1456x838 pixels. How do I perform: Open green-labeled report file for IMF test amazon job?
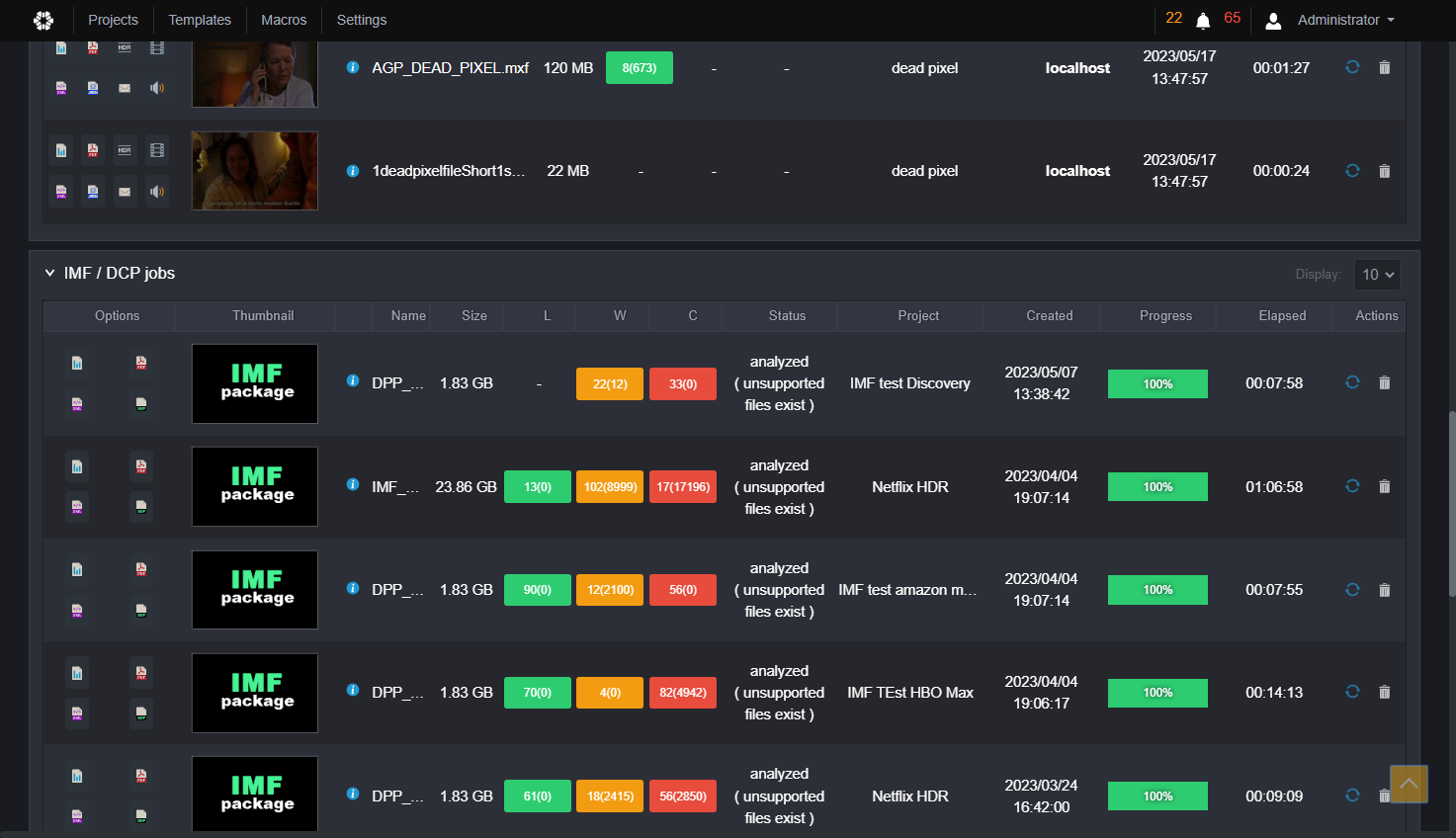pyautogui.click(x=141, y=610)
